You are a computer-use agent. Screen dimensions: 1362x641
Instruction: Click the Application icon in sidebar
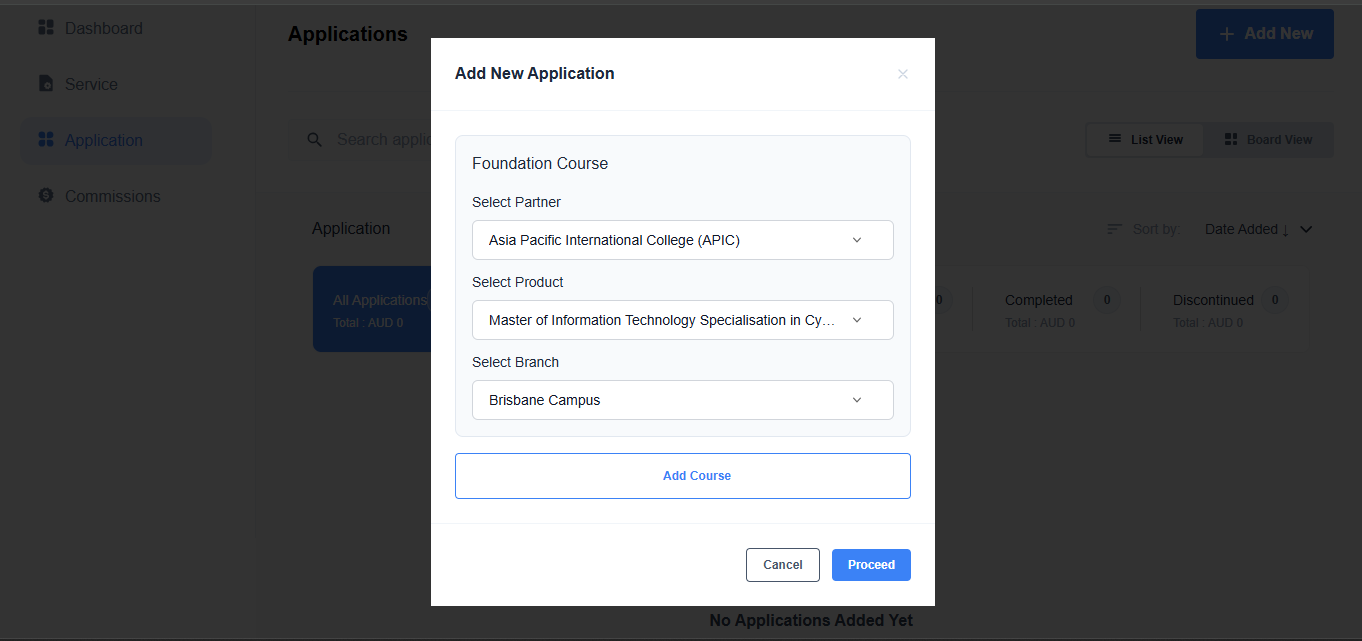(x=46, y=140)
